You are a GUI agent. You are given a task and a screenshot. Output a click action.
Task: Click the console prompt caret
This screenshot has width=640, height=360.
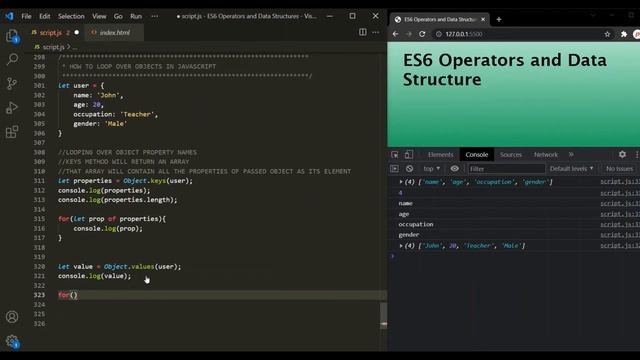[x=393, y=256]
